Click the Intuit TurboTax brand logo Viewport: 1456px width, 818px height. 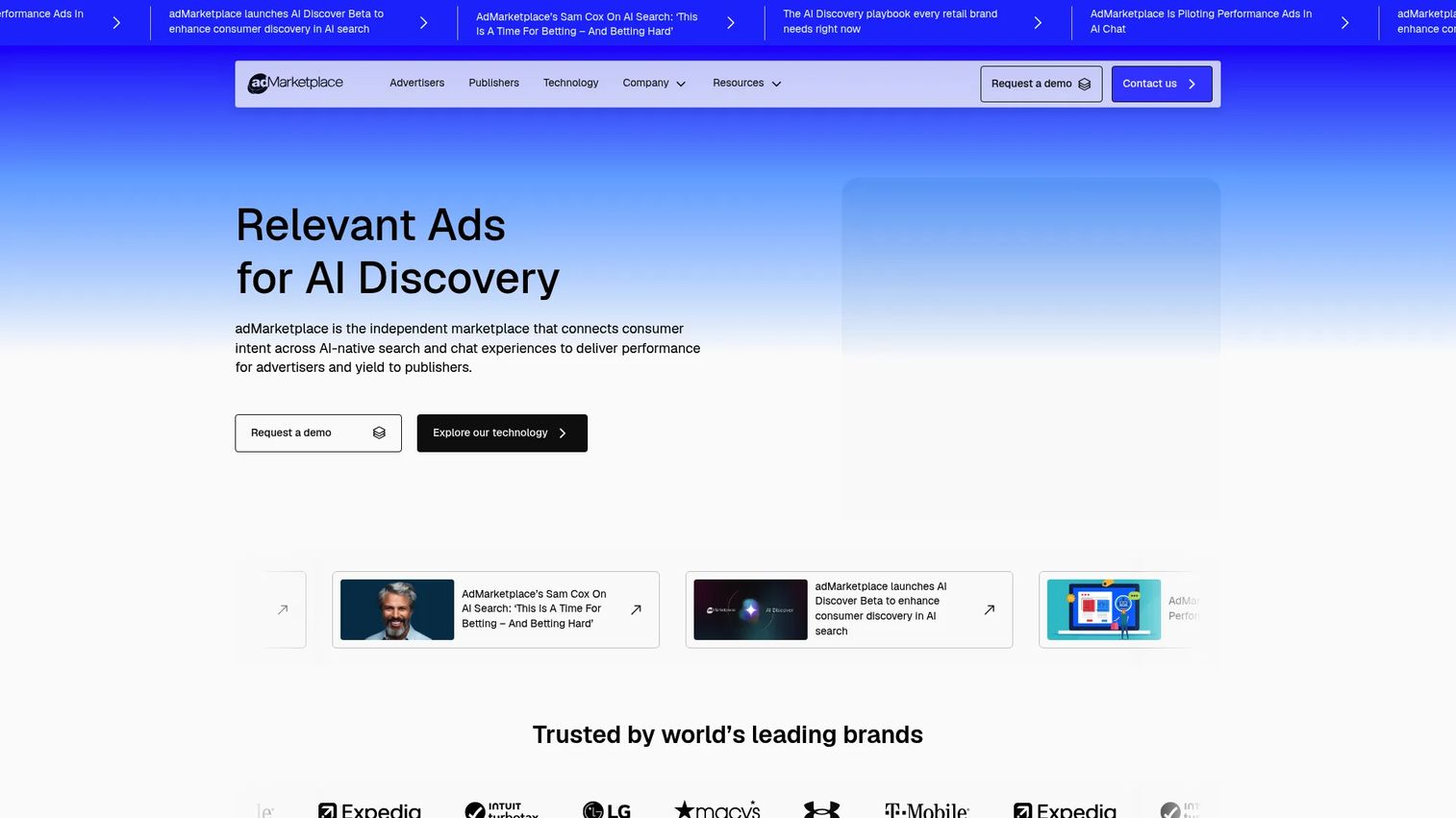(501, 810)
